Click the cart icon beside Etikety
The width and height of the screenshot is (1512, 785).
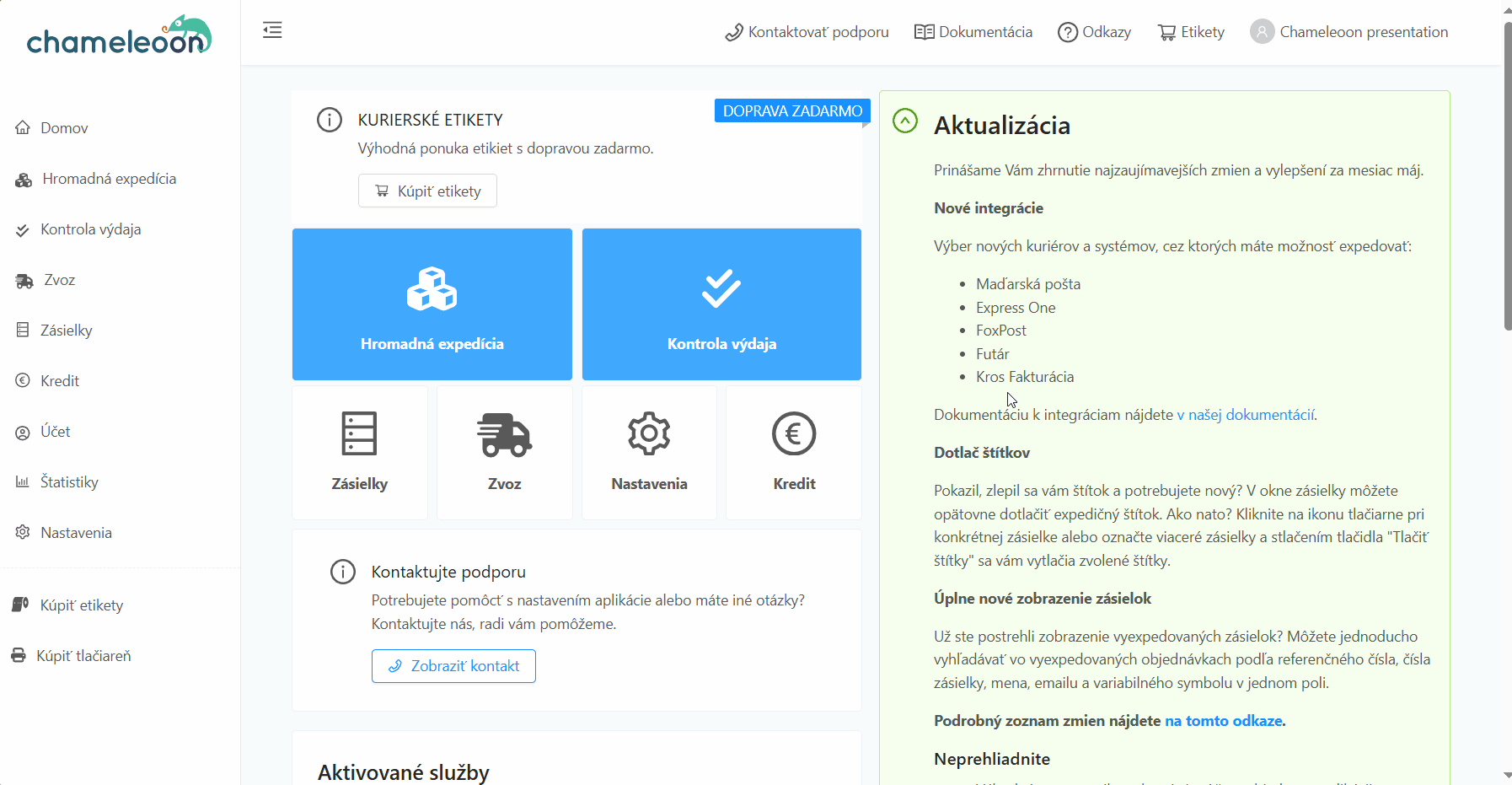click(x=1167, y=32)
